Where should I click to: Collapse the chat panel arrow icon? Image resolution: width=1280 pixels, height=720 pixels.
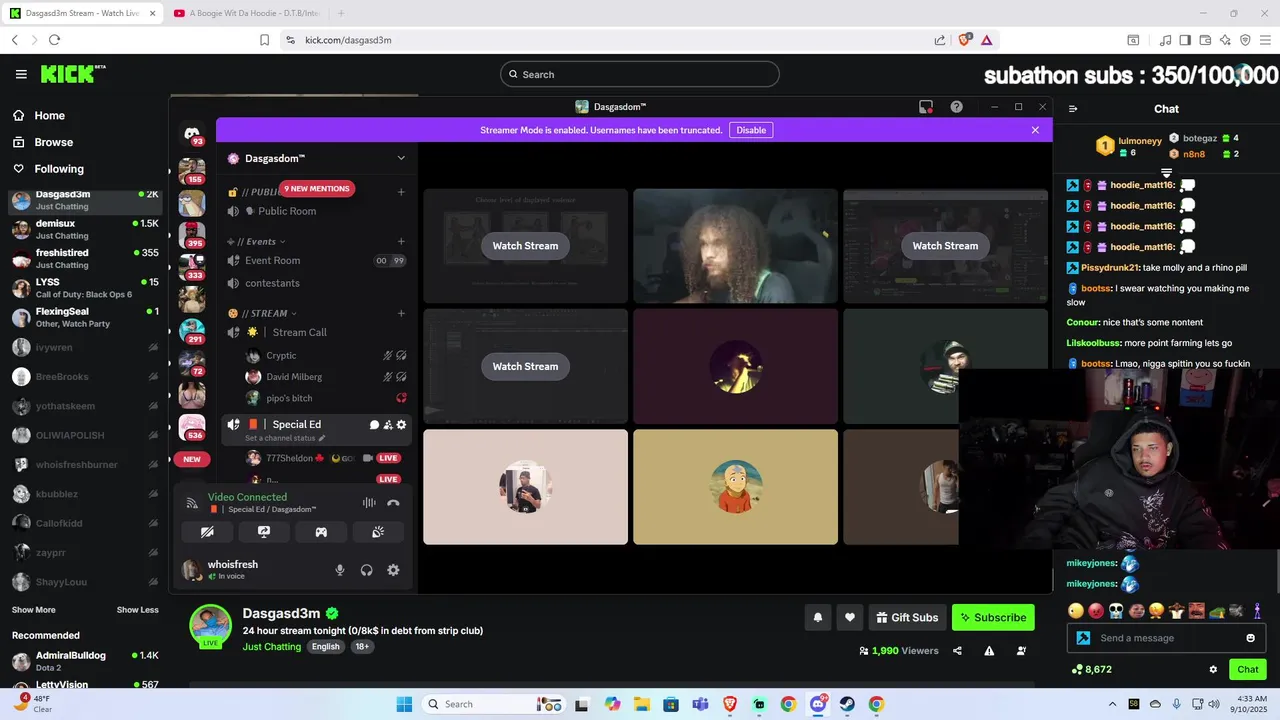click(x=1073, y=109)
